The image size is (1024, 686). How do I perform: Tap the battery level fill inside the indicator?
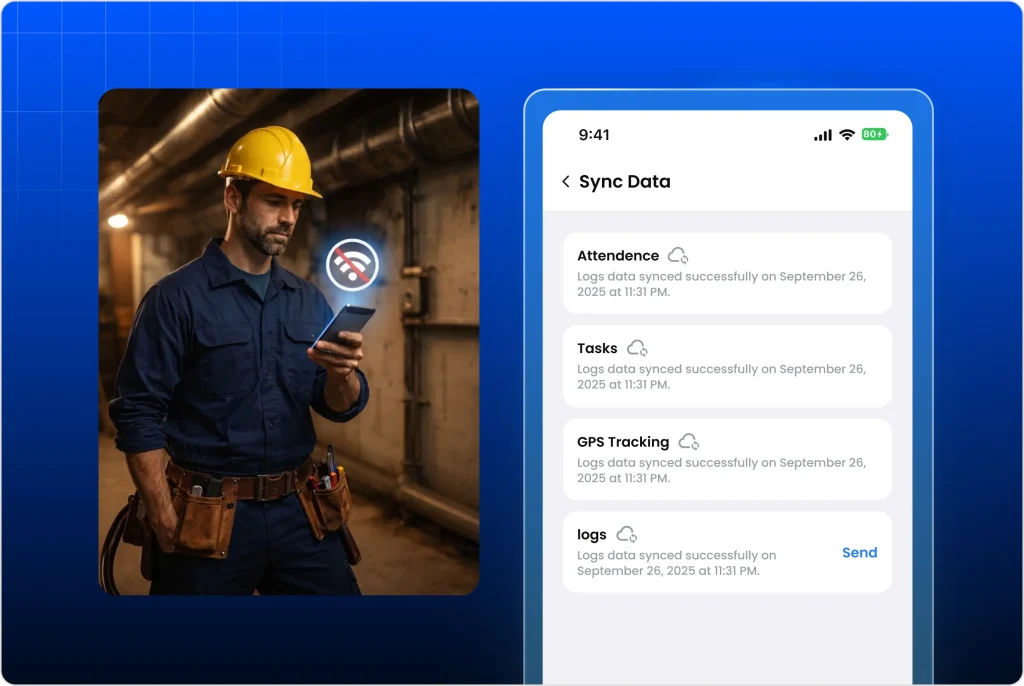click(870, 133)
